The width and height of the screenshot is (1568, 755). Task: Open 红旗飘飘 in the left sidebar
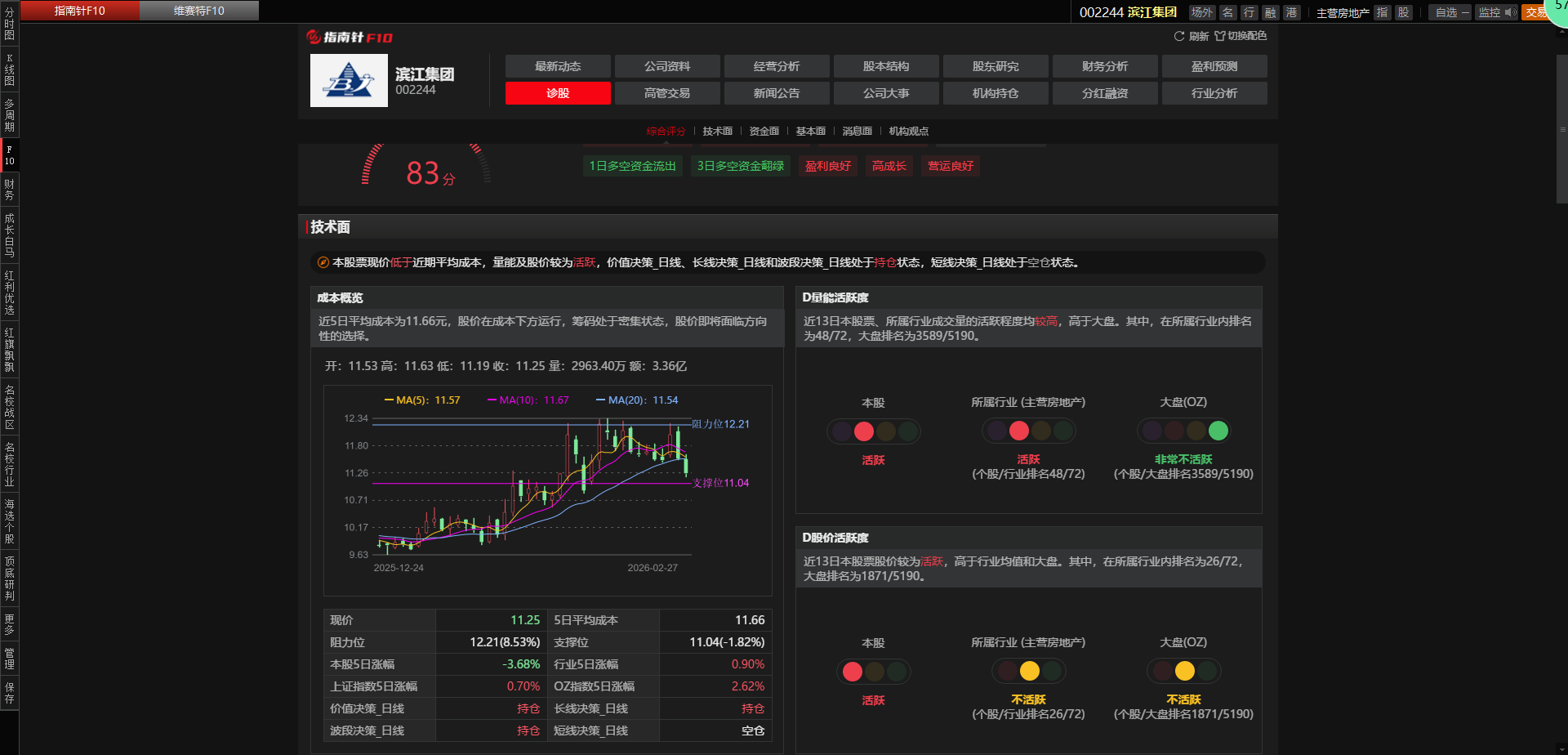click(9, 350)
